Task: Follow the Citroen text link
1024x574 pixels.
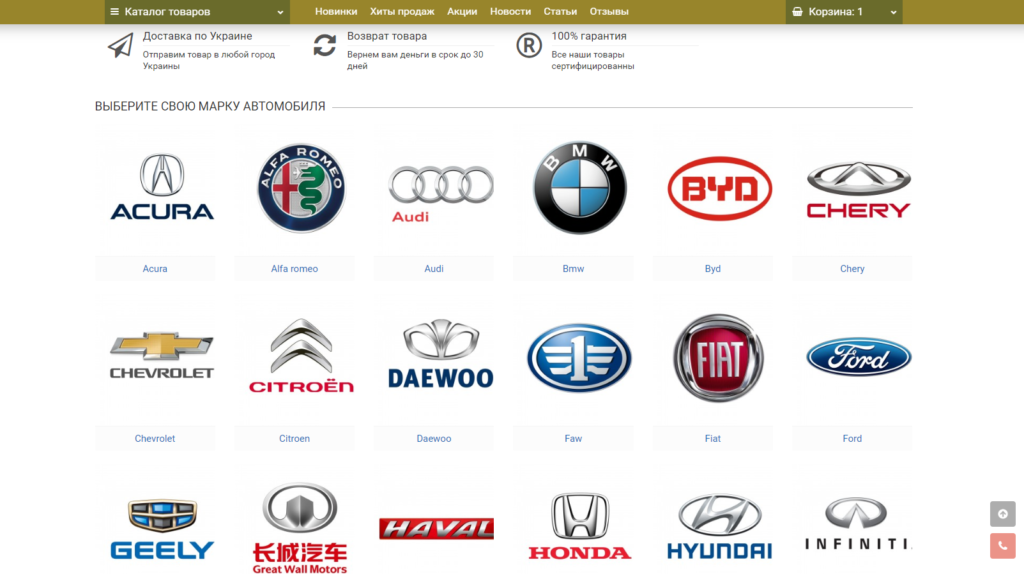Action: (x=295, y=438)
